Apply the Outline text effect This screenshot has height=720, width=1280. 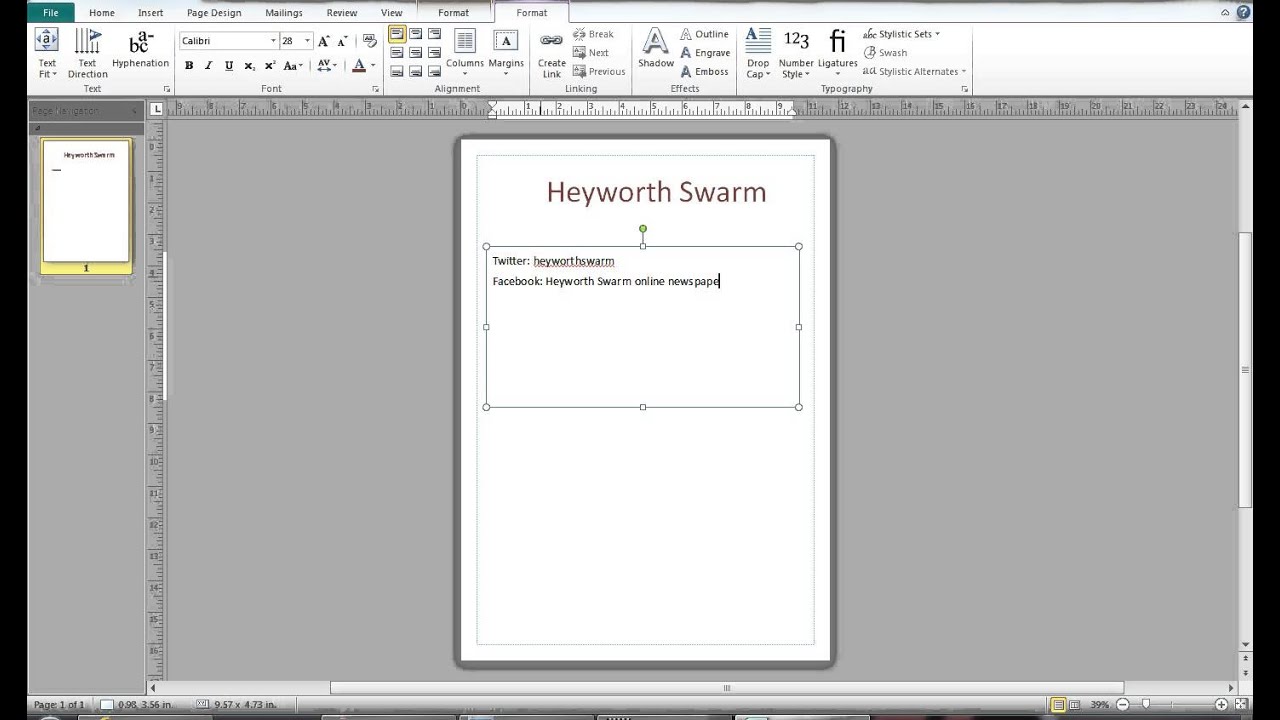704,34
